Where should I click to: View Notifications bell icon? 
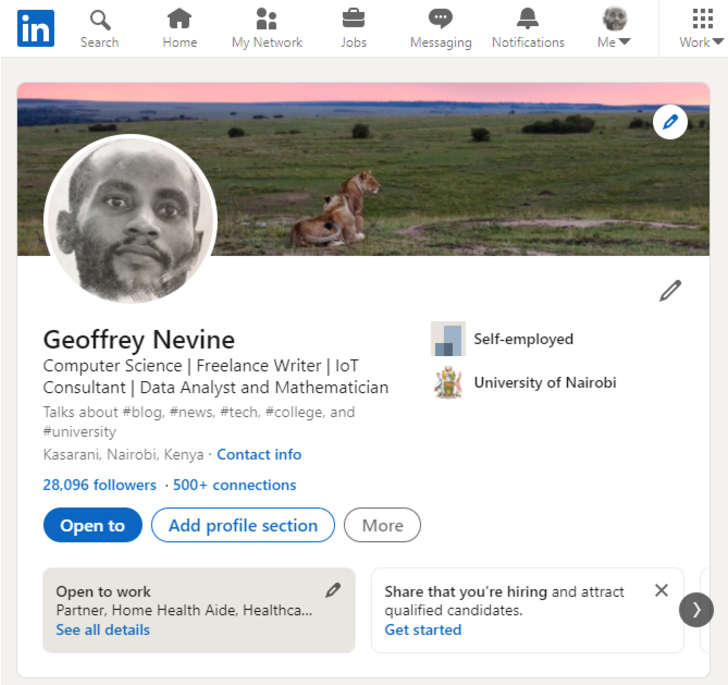[x=528, y=20]
